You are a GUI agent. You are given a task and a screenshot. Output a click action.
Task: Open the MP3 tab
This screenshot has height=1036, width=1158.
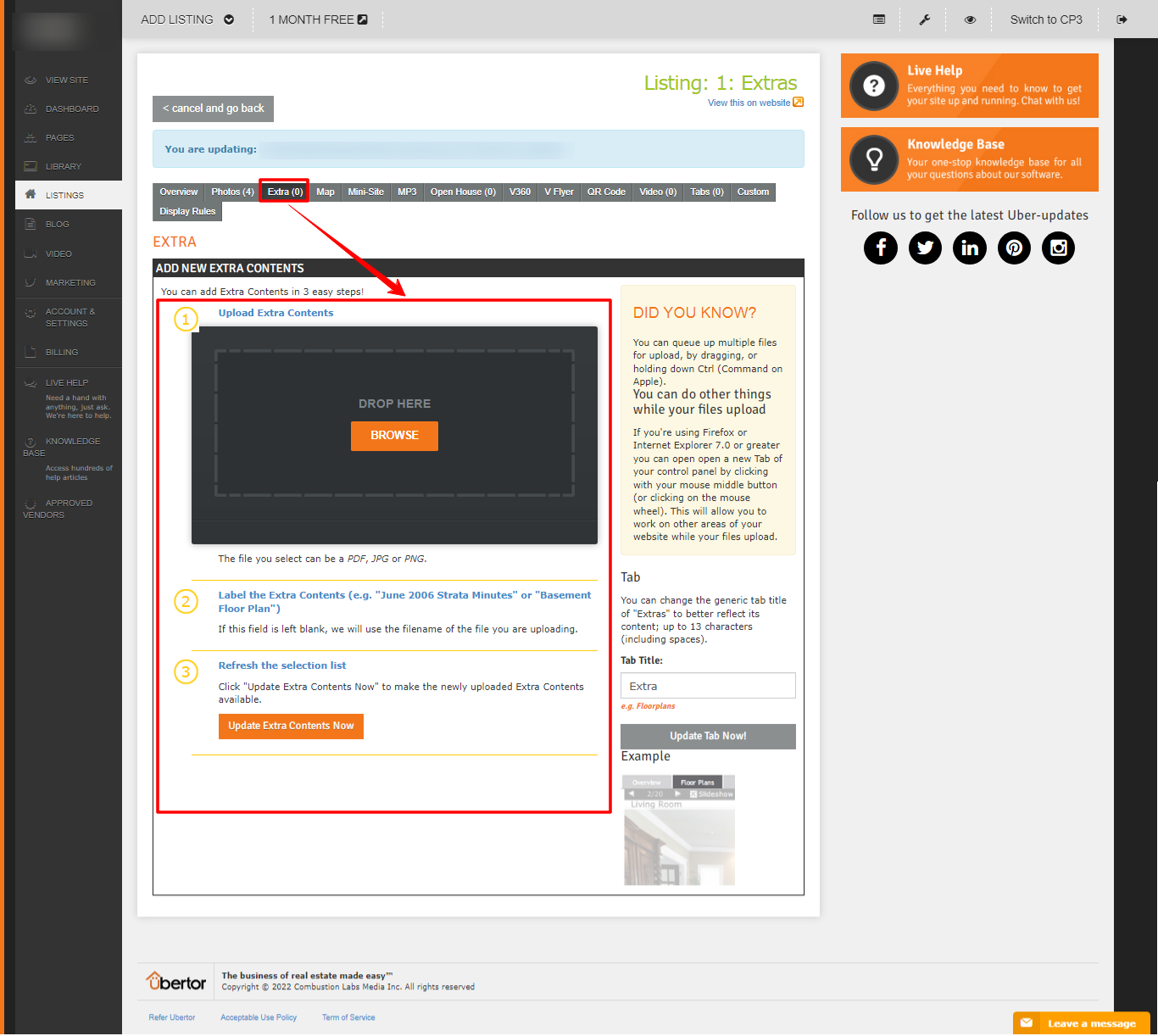(407, 192)
